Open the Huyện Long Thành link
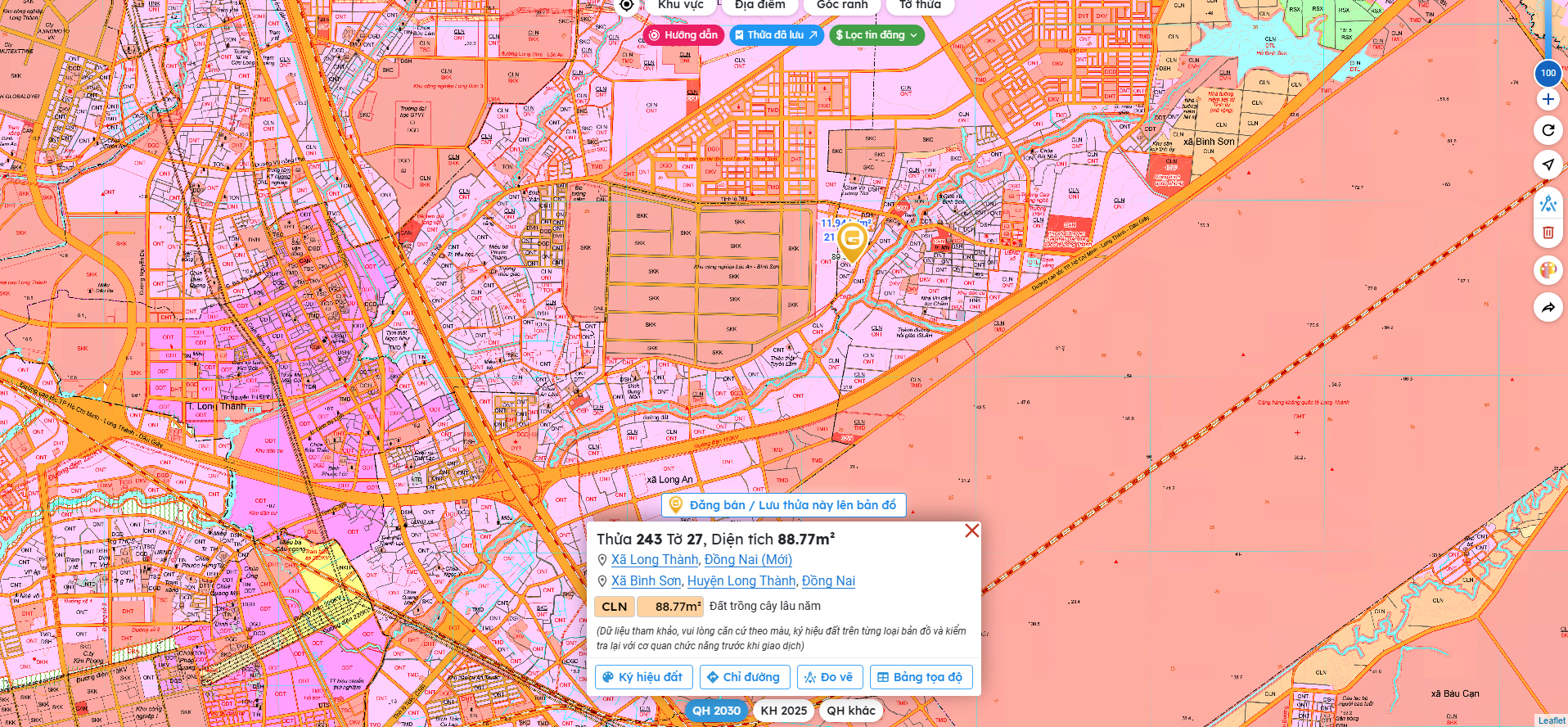Screen dimensions: 1568x727 (x=741, y=581)
